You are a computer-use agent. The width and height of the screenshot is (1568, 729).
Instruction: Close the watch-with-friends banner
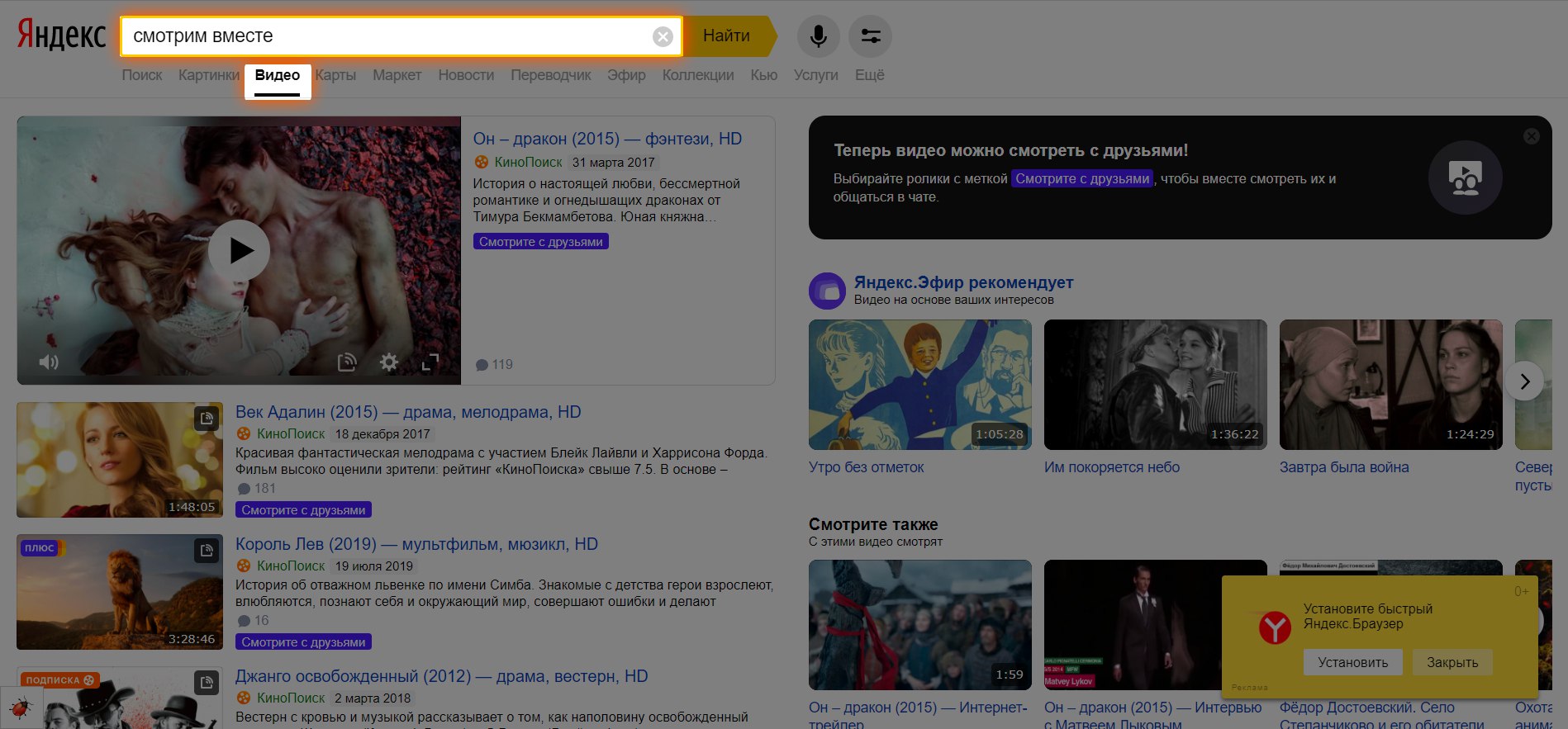click(1532, 136)
